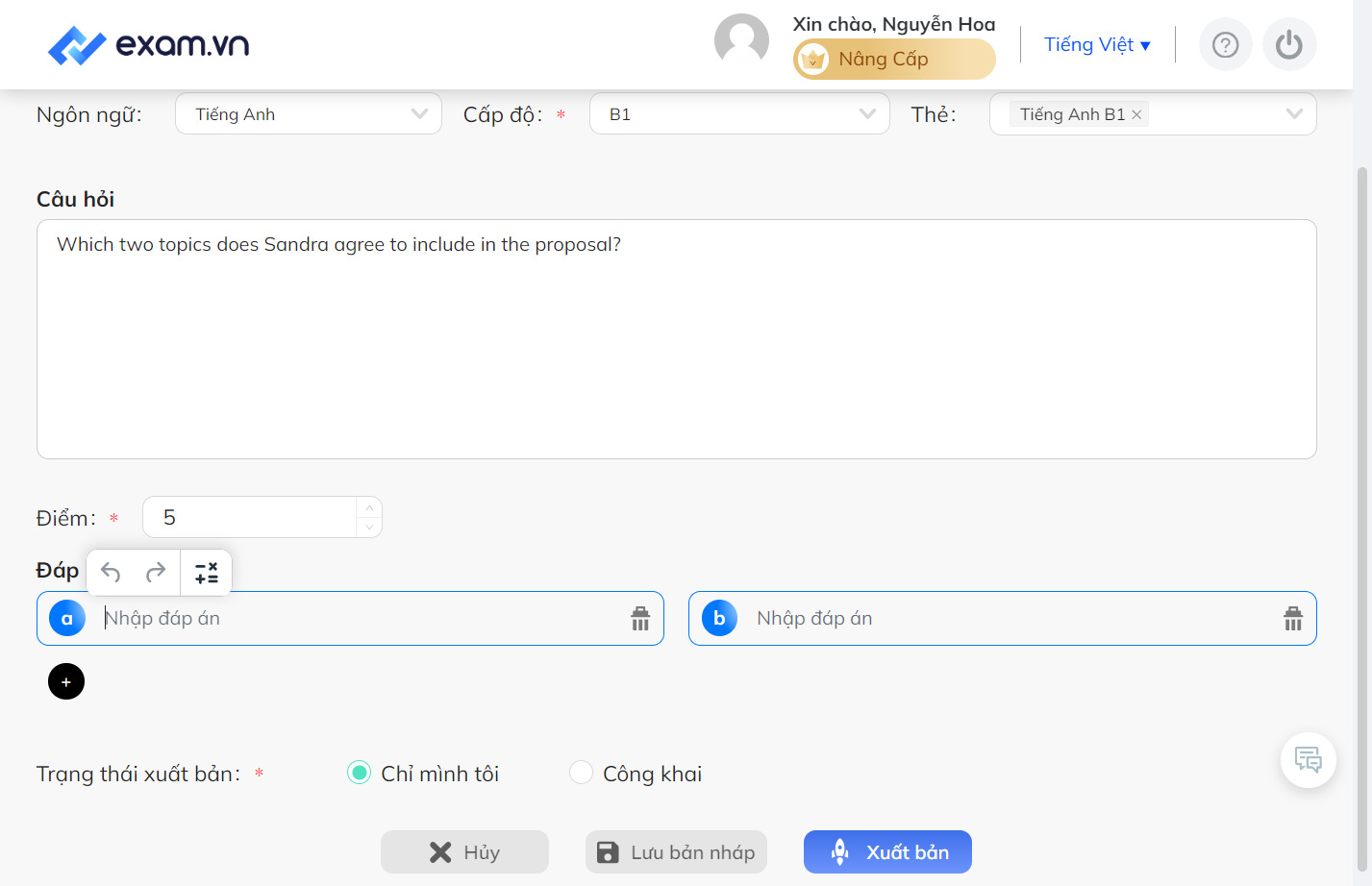The height and width of the screenshot is (886, 1372).
Task: Decrease the Điểm value with down arrow
Action: coord(370,528)
